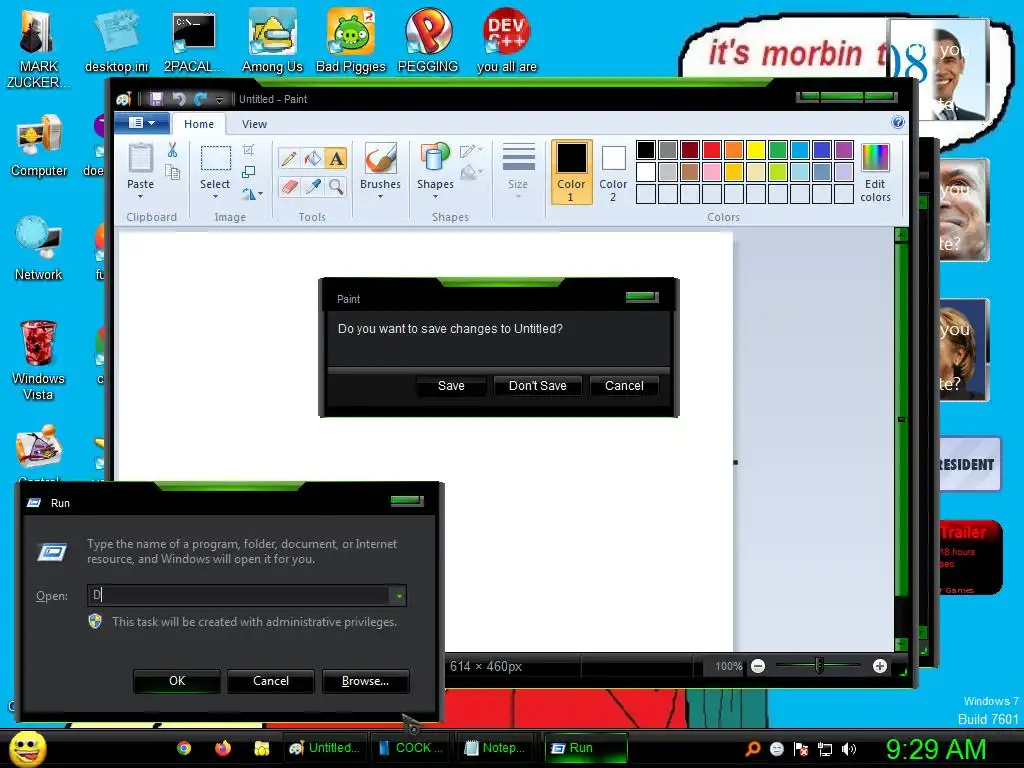This screenshot has width=1024, height=768.
Task: Click the Cut scissors icon
Action: (x=172, y=150)
